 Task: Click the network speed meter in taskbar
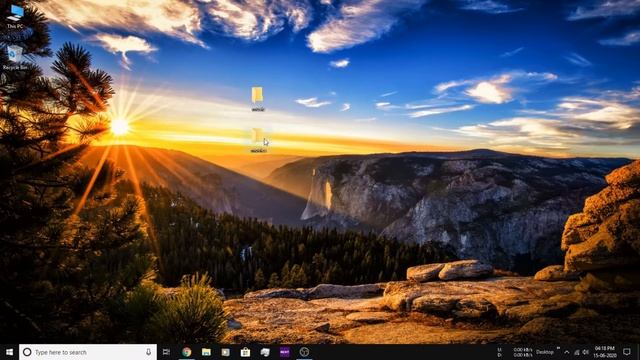click(515, 352)
